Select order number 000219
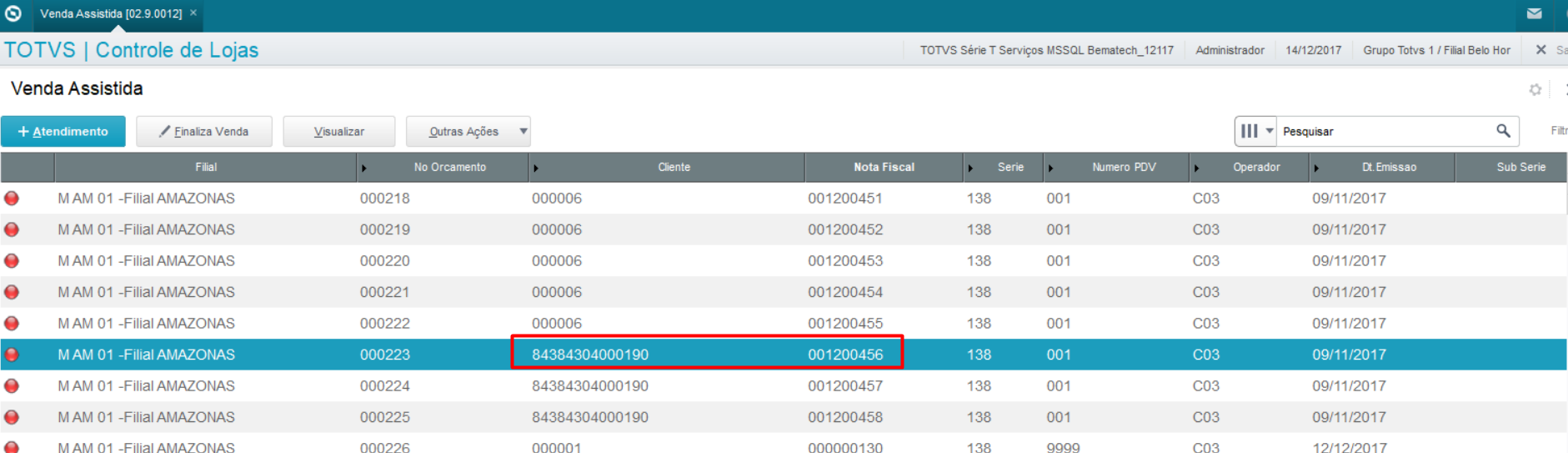1568x453 pixels. 385,229
